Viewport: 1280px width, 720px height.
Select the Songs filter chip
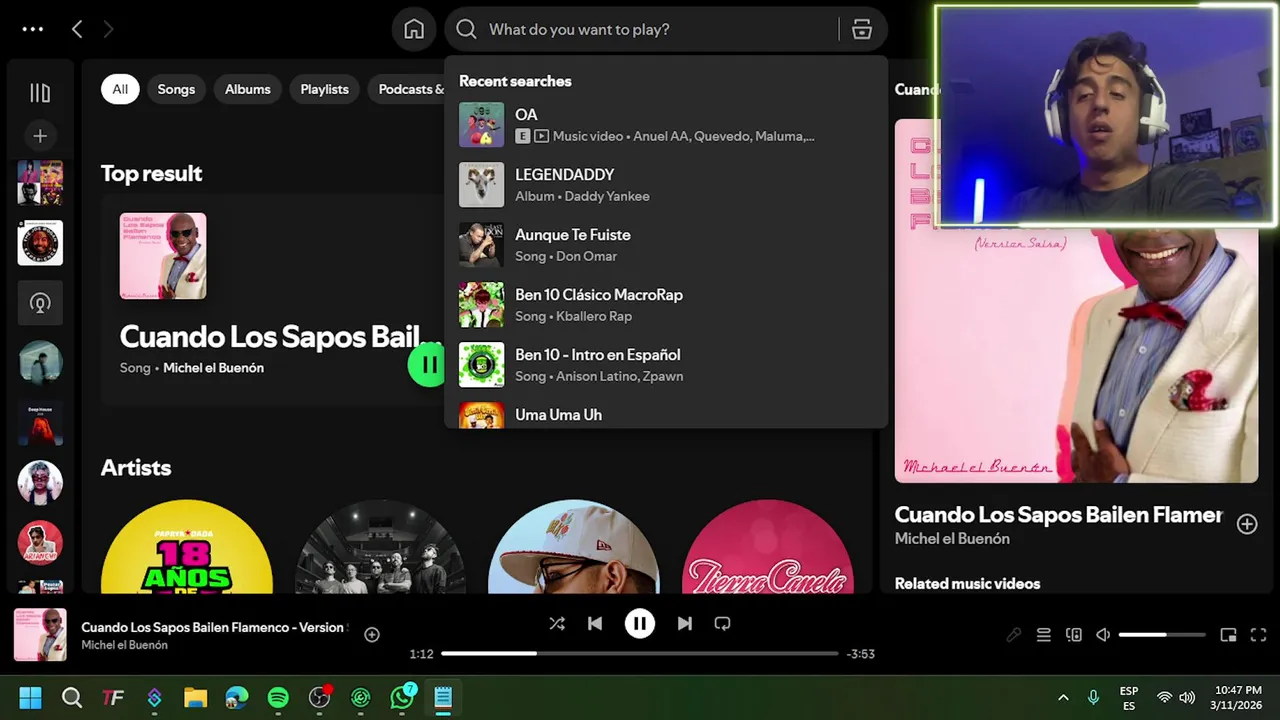pos(176,89)
